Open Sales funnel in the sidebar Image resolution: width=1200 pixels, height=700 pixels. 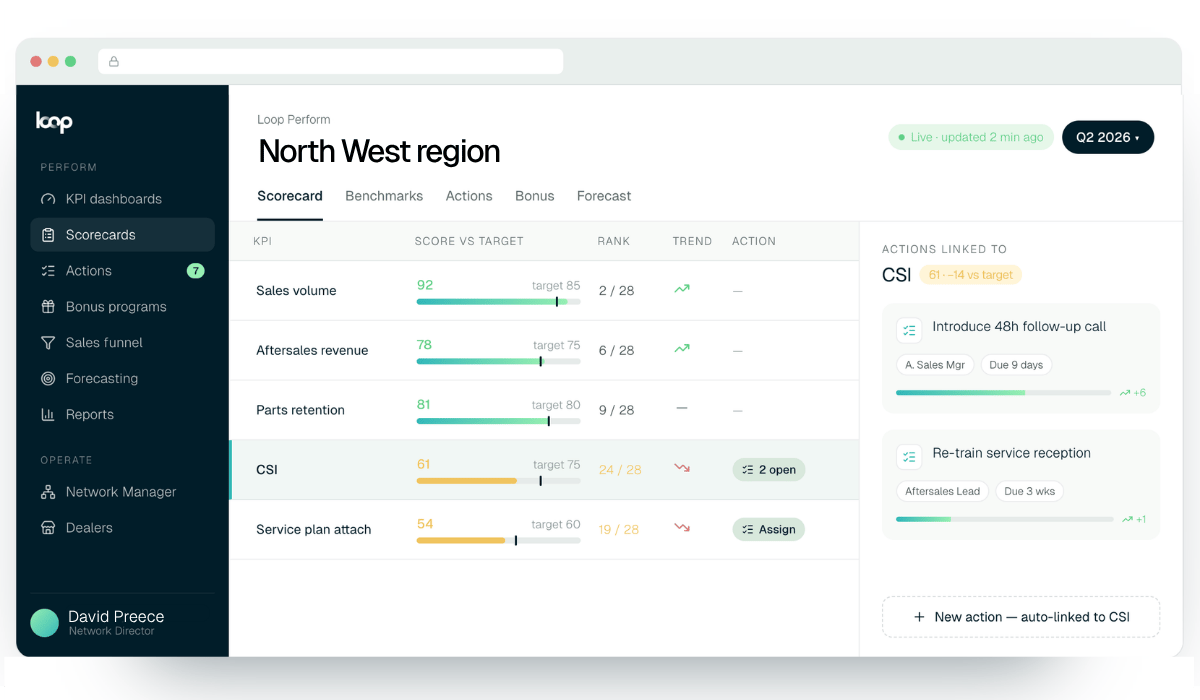pyautogui.click(x=122, y=343)
